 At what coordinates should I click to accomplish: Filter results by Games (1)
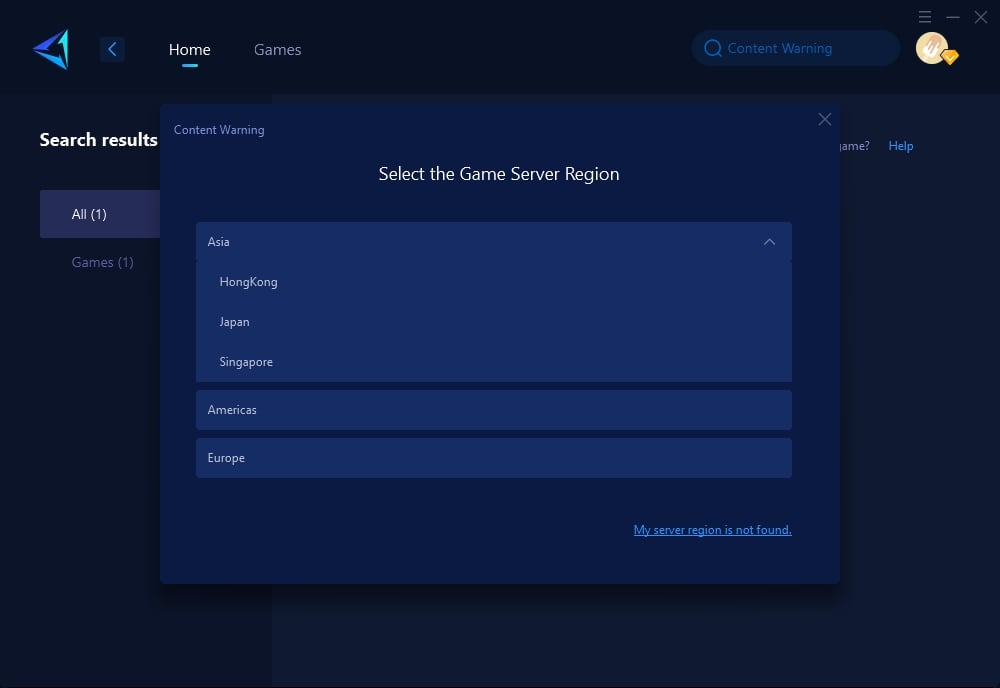point(102,262)
